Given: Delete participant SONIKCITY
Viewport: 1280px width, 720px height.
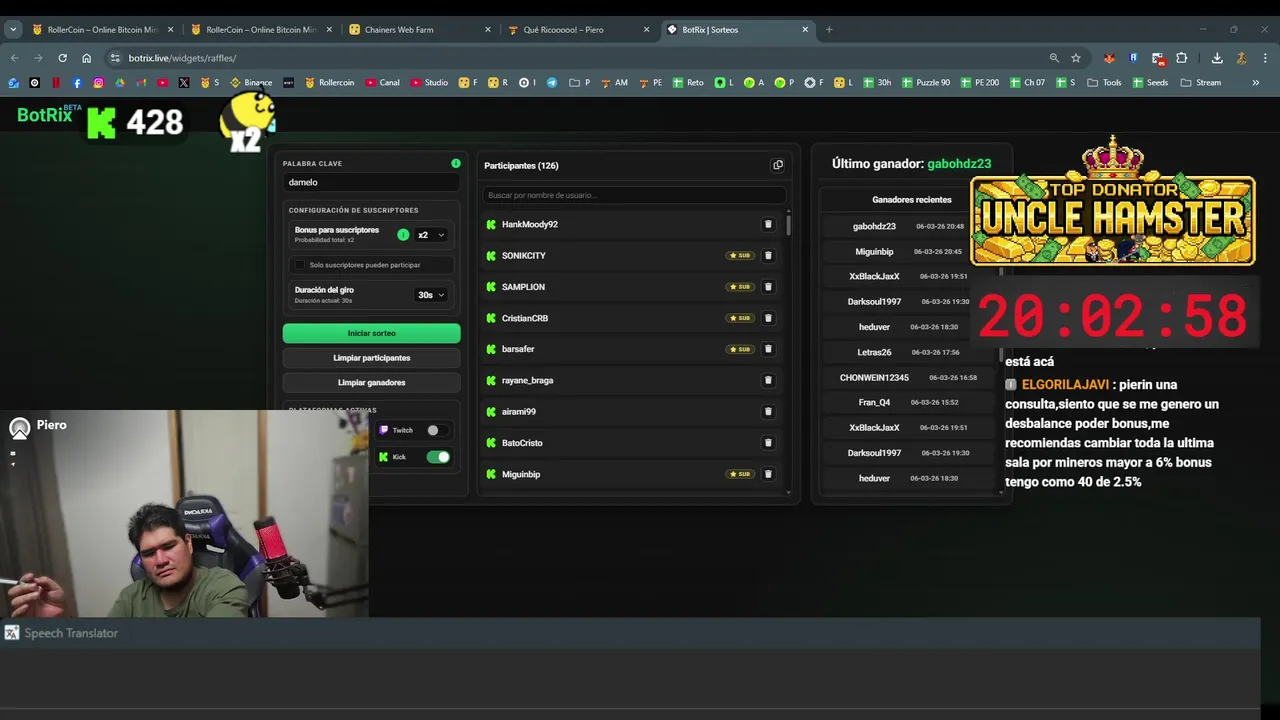Looking at the screenshot, I should tap(768, 255).
